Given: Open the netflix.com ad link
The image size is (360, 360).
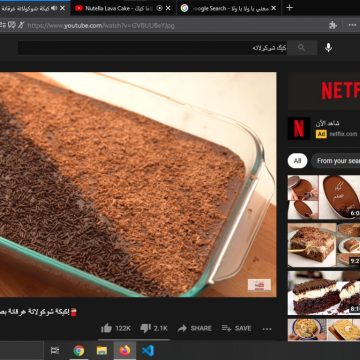Looking at the screenshot, I should click(343, 134).
